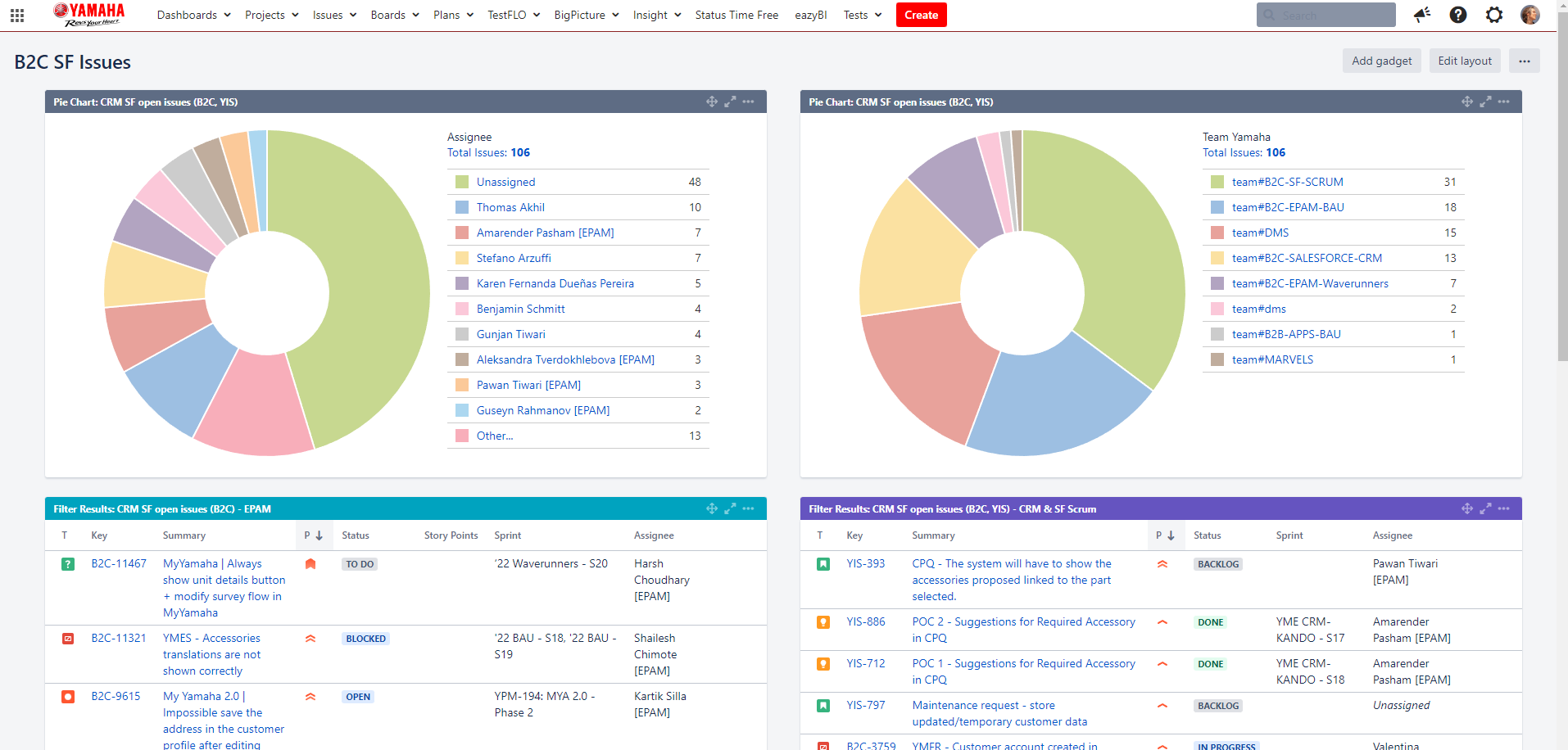Open the team#B2C-EPAM-Waverunners link

pos(1310,283)
